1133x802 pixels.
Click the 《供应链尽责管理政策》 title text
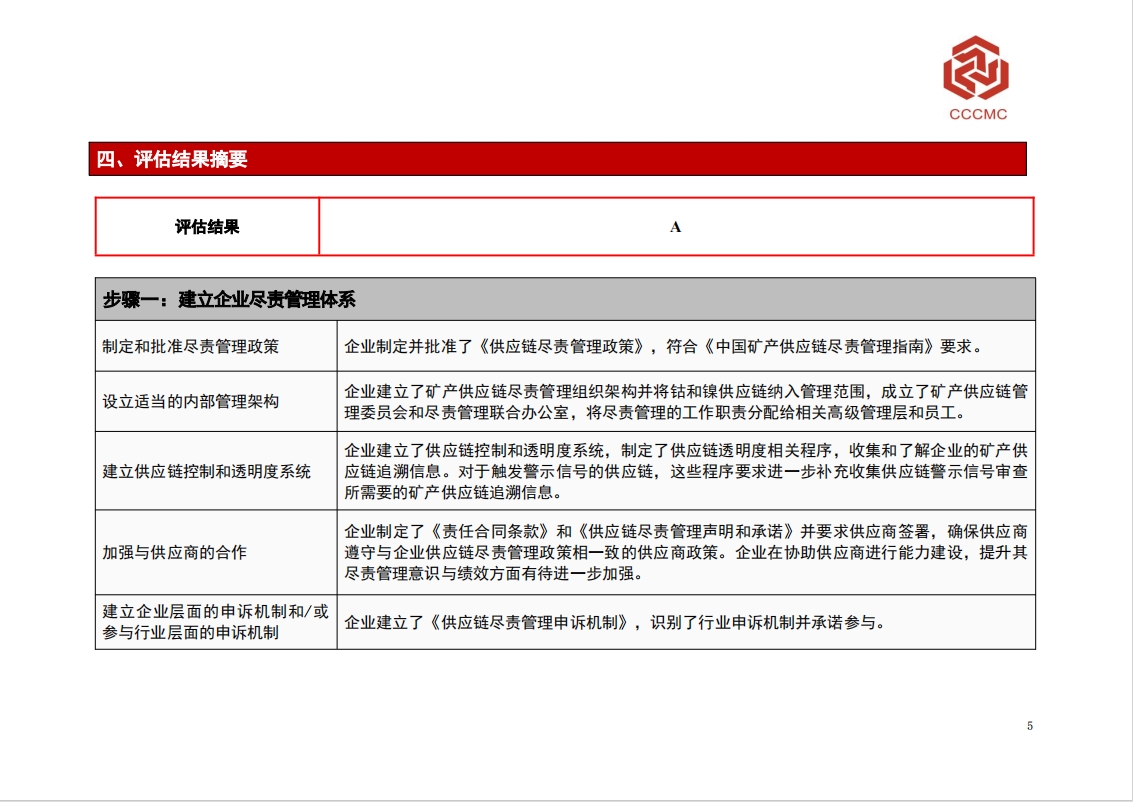tap(561, 347)
